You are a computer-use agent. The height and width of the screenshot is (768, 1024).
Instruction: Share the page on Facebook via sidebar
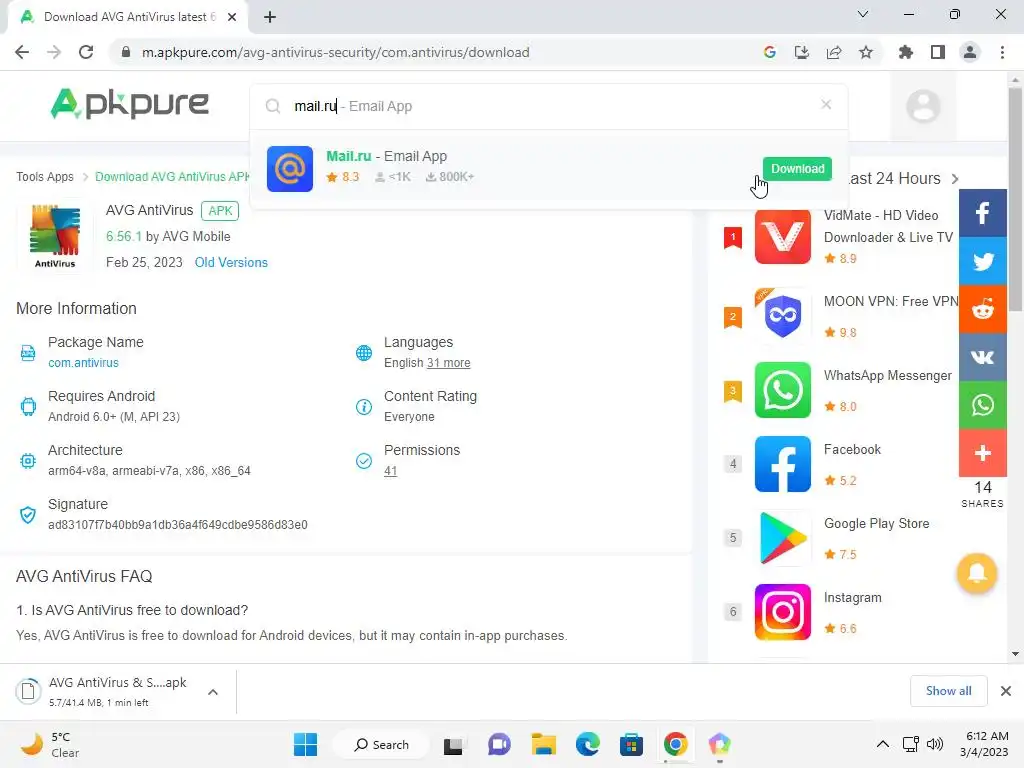(x=982, y=213)
